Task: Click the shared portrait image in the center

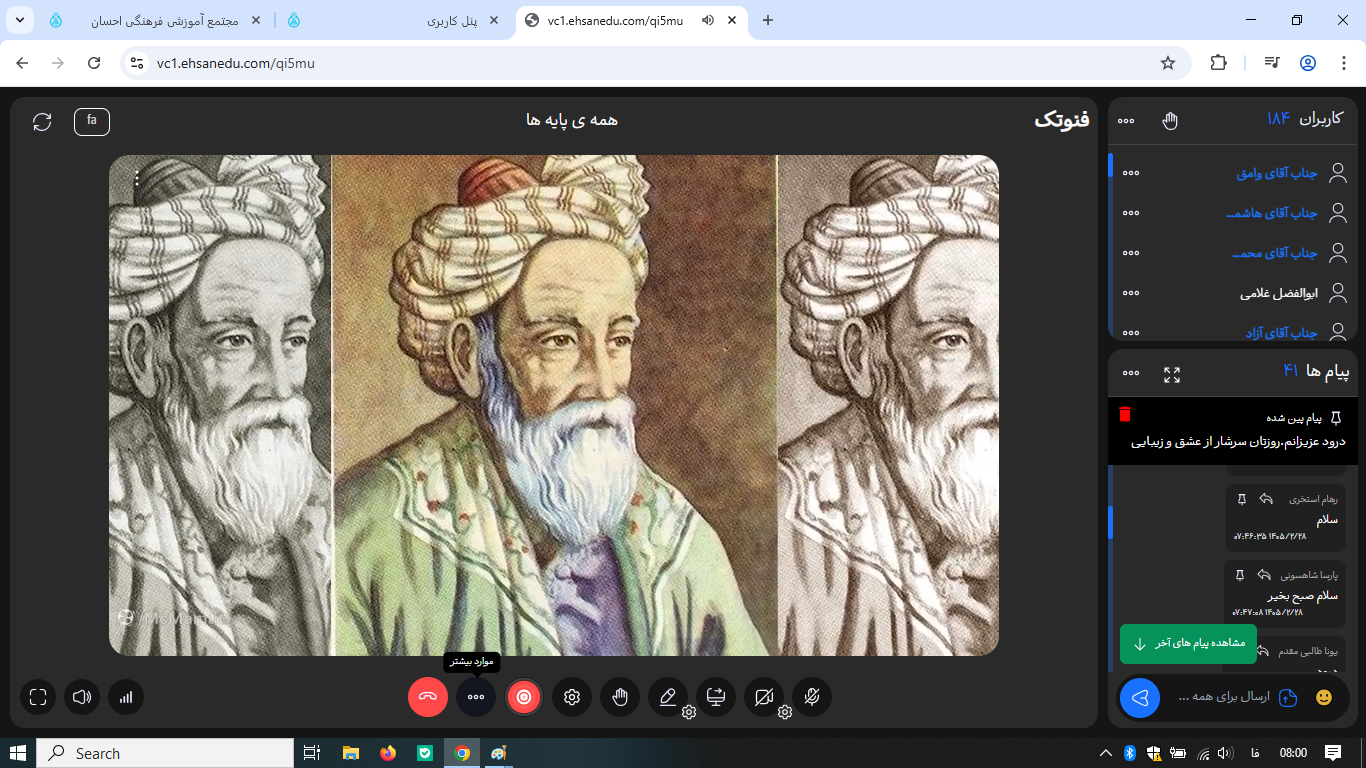Action: pos(554,405)
